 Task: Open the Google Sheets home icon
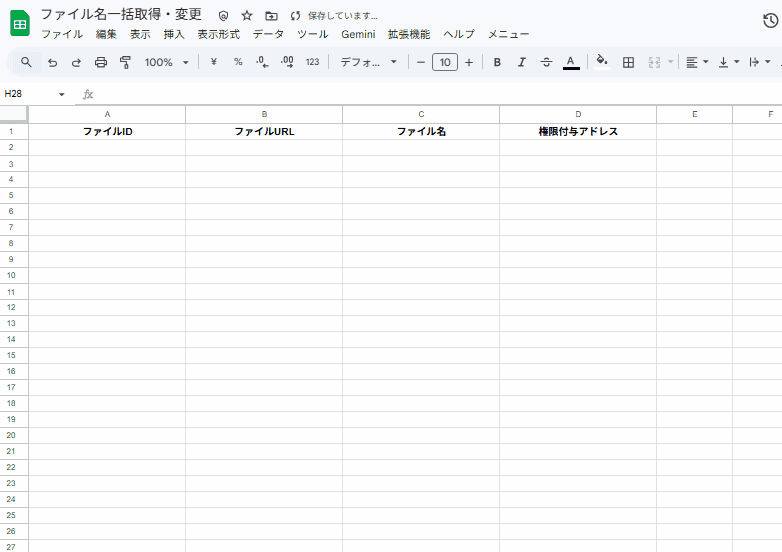pos(20,23)
